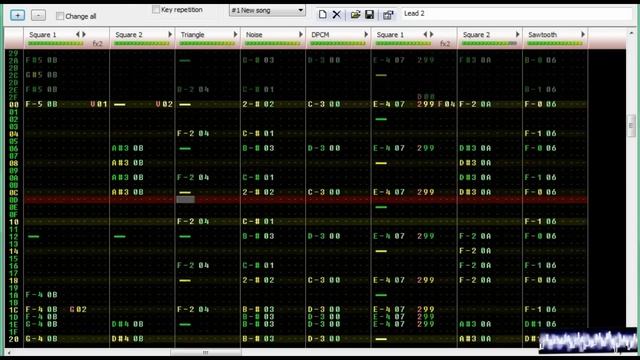Toggle the first Square 1 channel header
The image size is (640, 360).
tap(67, 38)
